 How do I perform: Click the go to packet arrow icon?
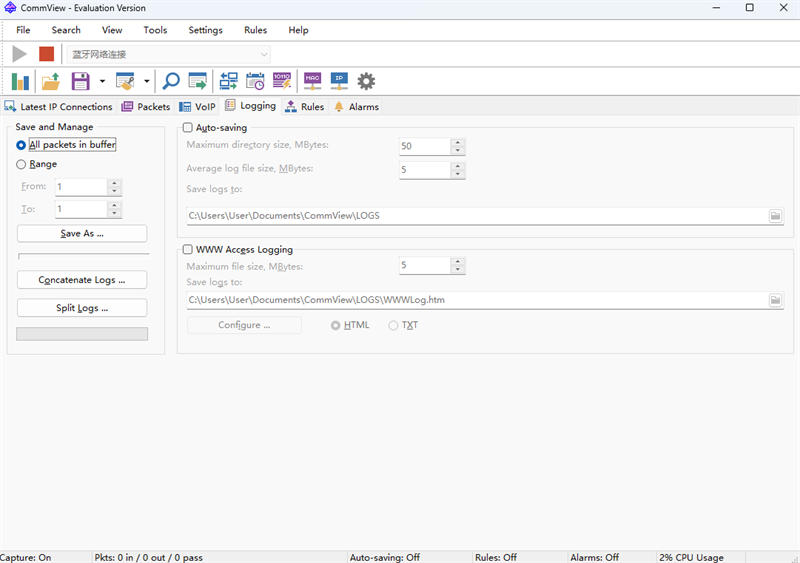pyautogui.click(x=197, y=81)
